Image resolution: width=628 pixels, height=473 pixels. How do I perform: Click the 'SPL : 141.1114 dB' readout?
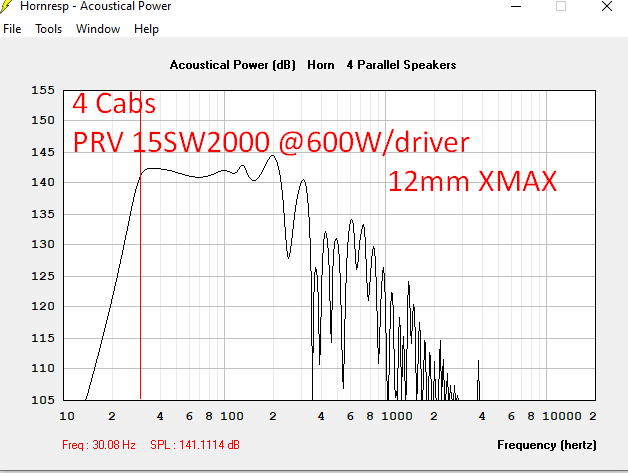tap(195, 445)
